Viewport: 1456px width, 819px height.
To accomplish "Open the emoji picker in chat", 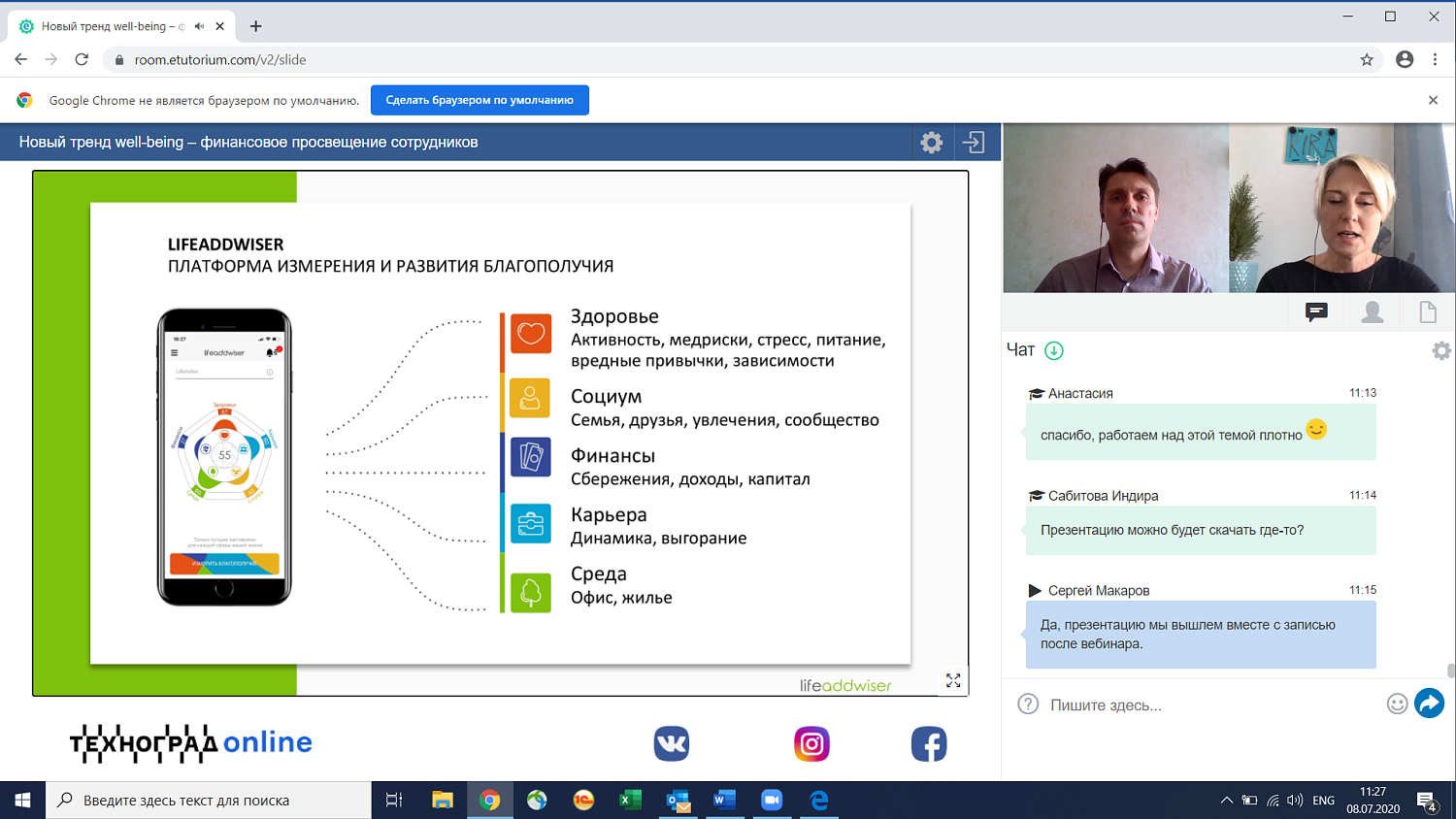I will pyautogui.click(x=1397, y=704).
